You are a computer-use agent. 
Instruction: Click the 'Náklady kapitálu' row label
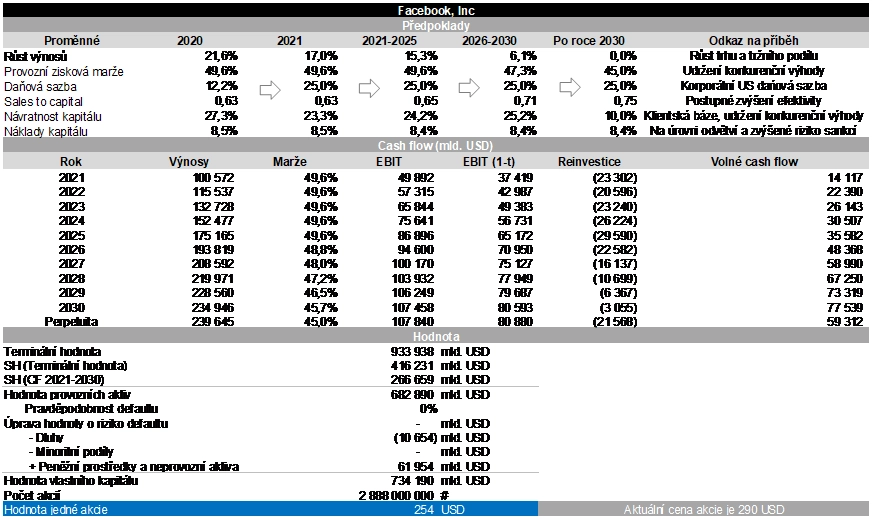pos(45,132)
